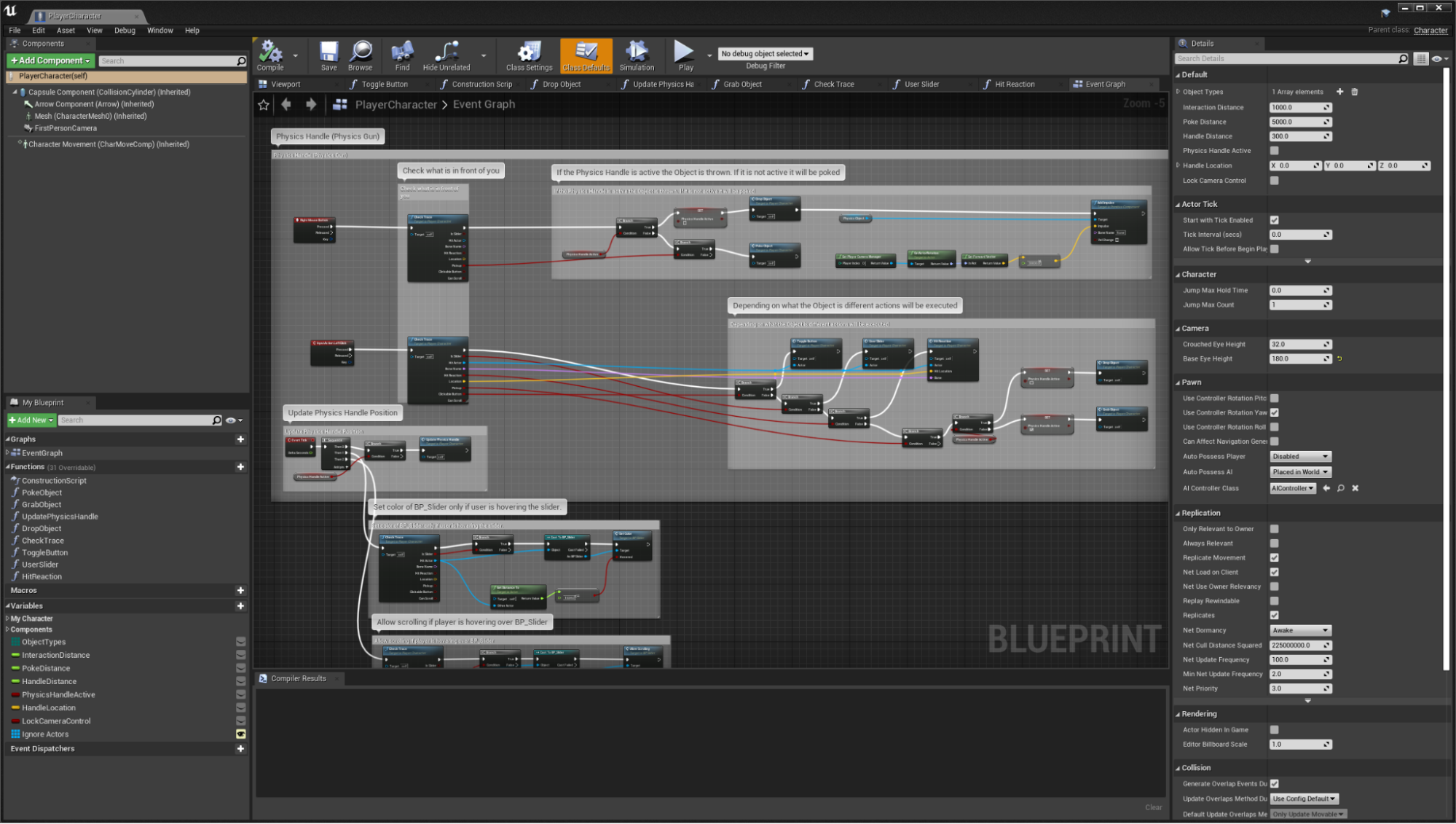Open the Auto Possess Player dropdown
Viewport: 1456px width, 824px height.
1300,457
